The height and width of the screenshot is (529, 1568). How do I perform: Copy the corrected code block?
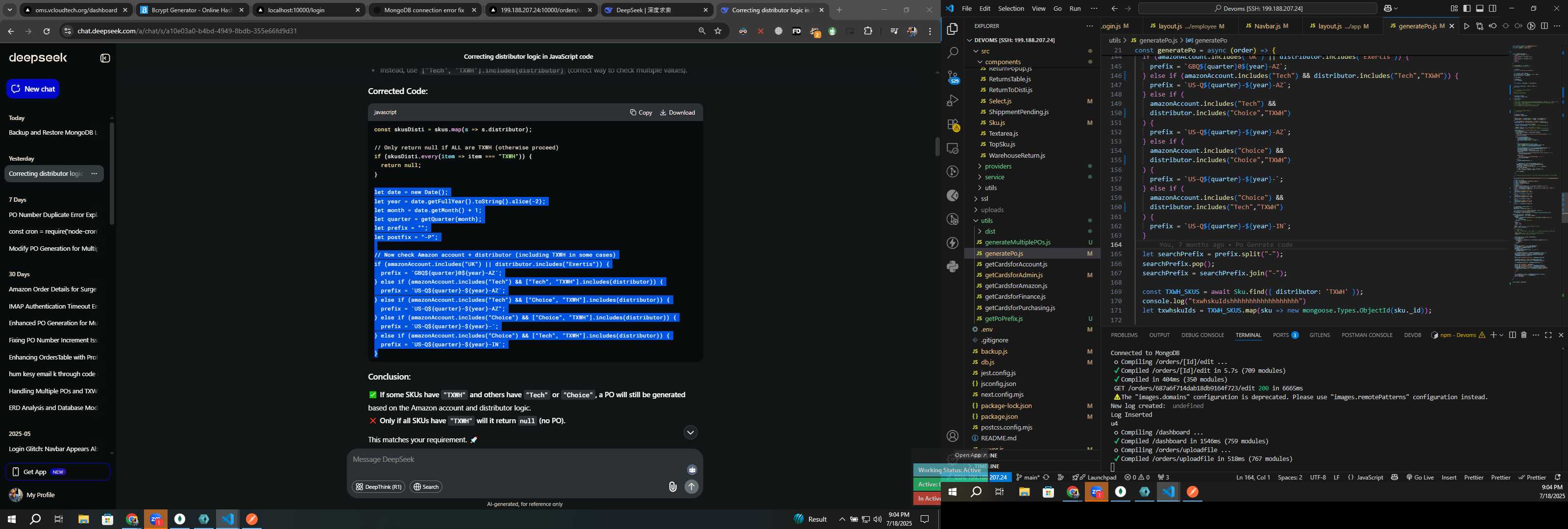point(641,112)
